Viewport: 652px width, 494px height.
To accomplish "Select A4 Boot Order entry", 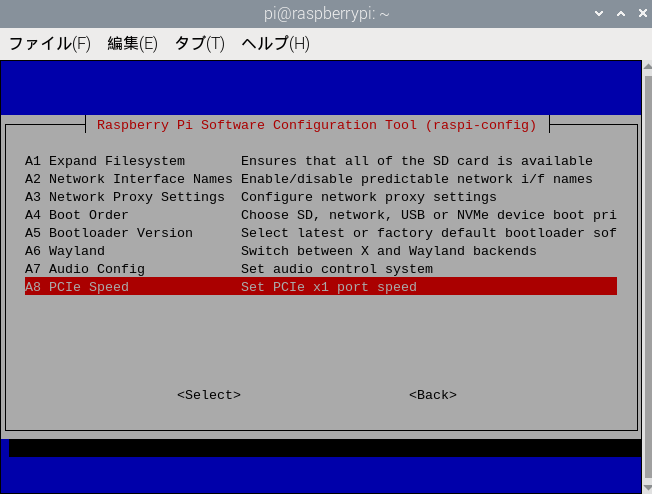I will pos(321,215).
